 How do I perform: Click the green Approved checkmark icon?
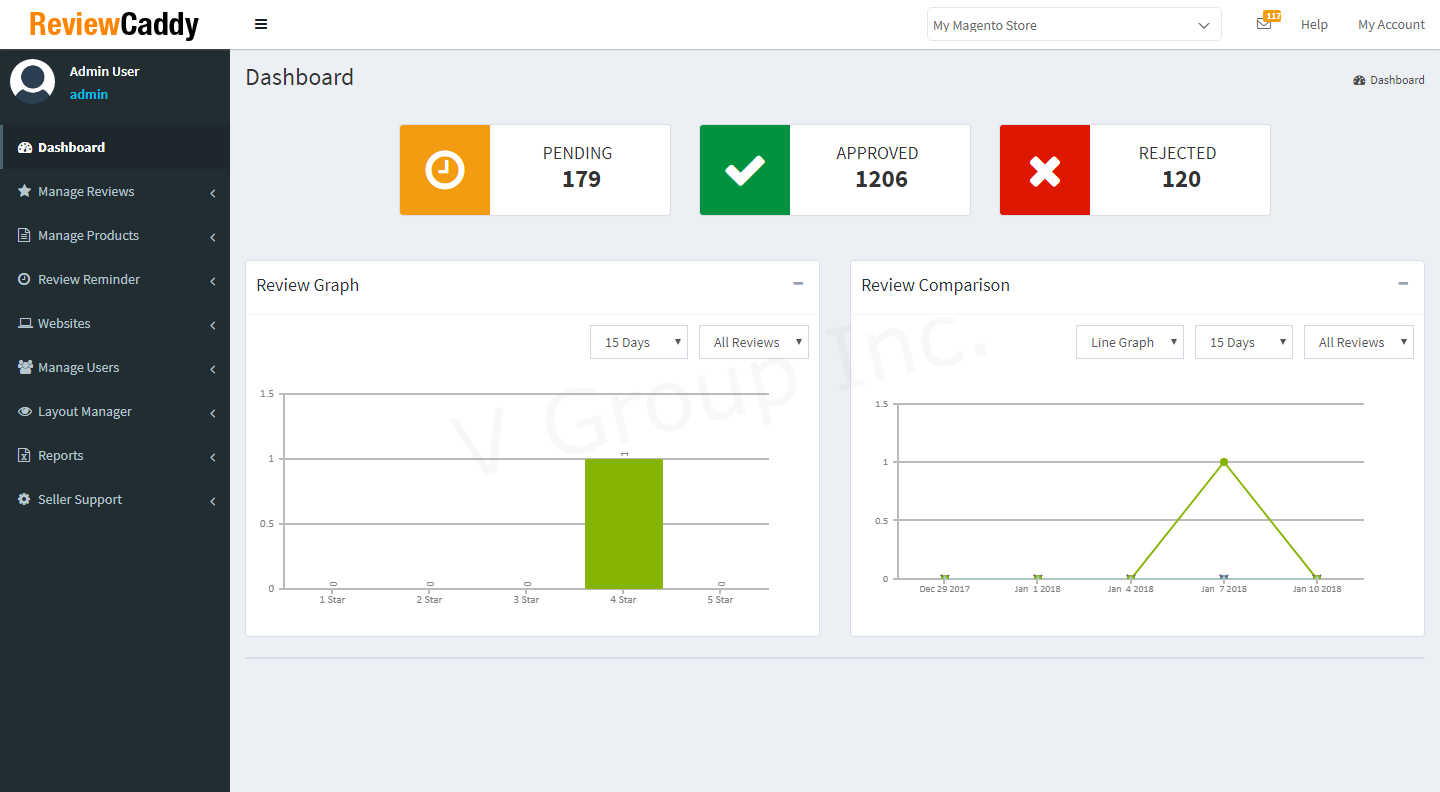745,170
